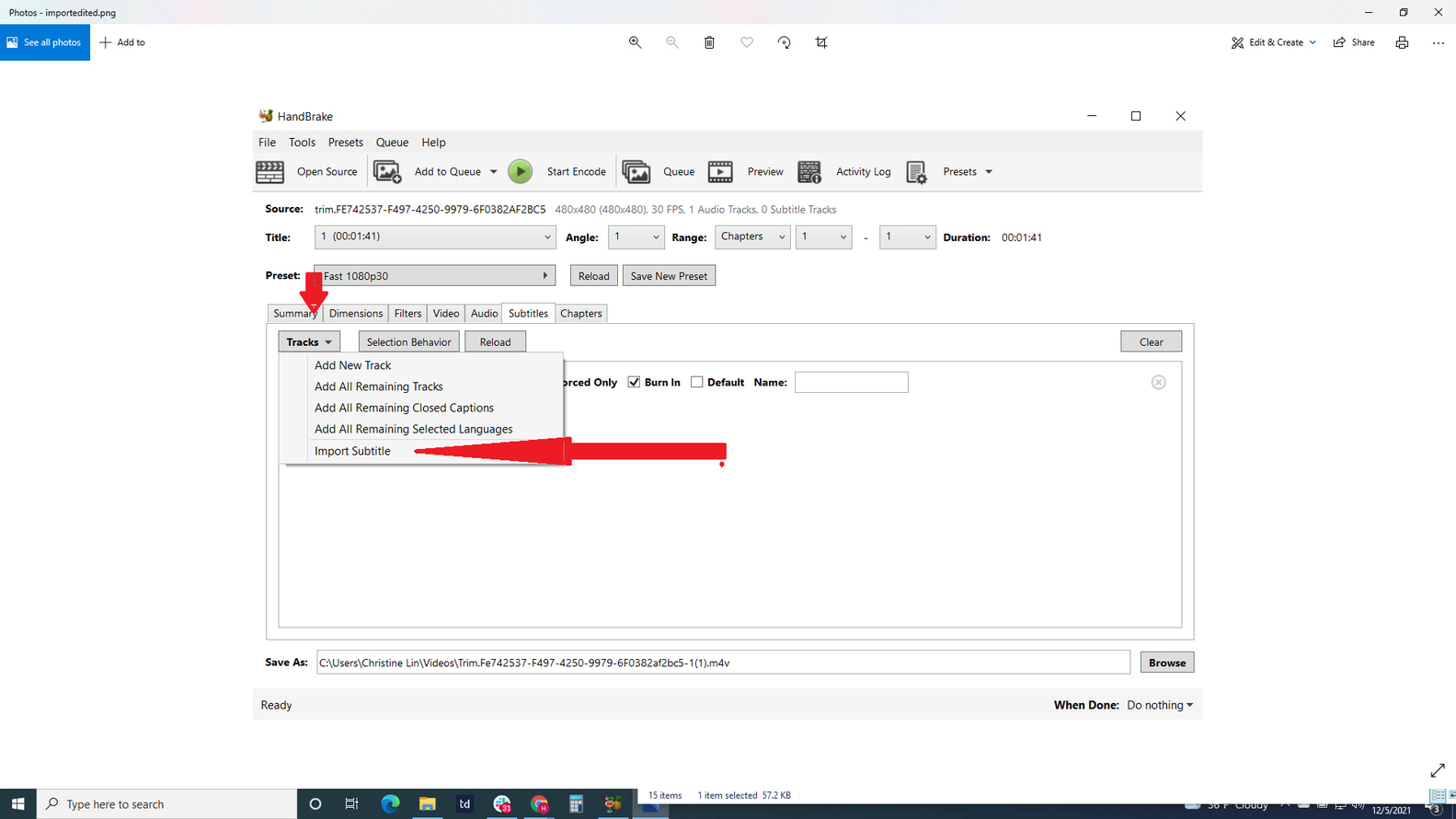Open the Title dropdown
Screen dimensions: 1456x819
(x=435, y=236)
